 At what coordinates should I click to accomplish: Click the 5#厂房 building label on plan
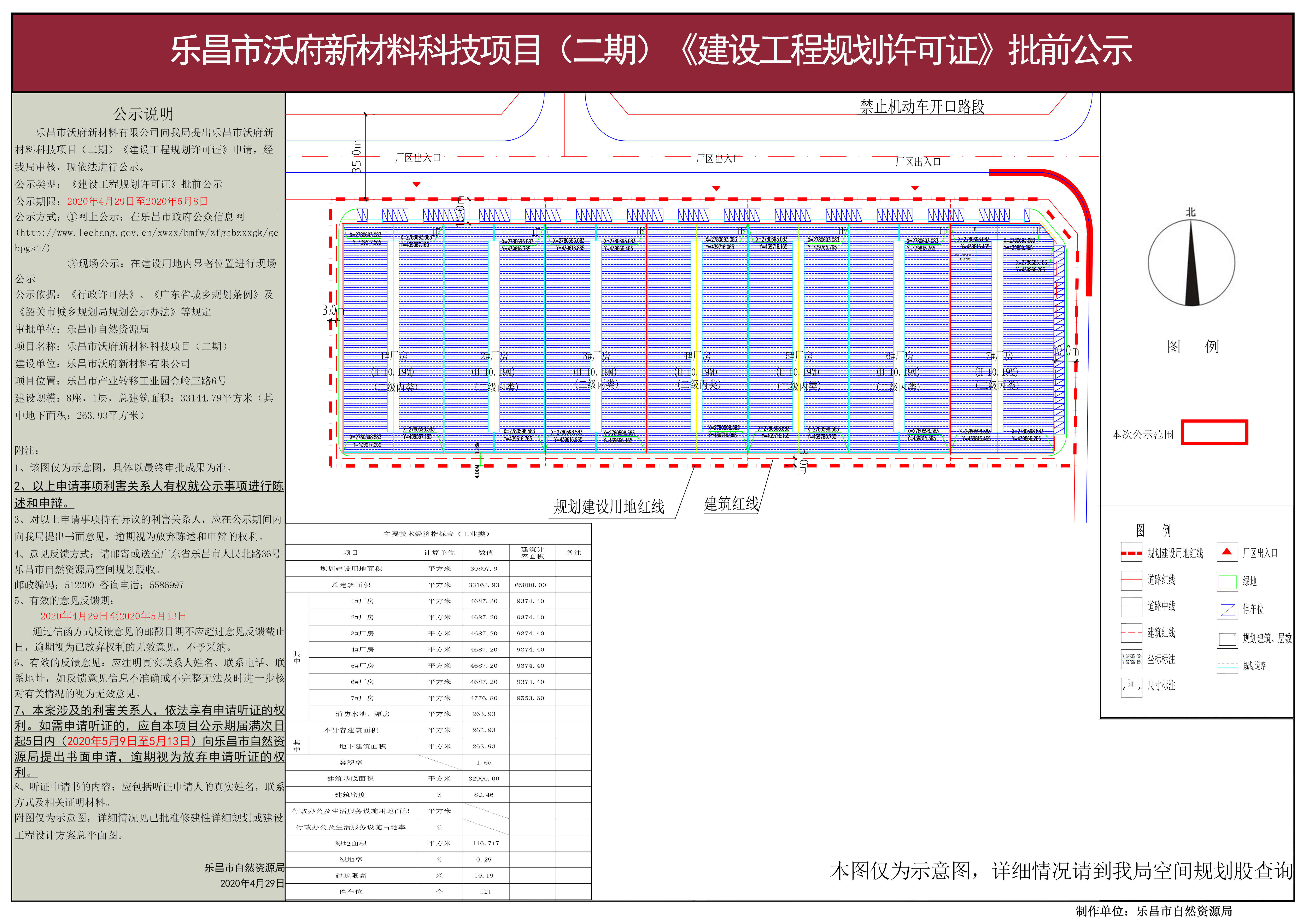point(799,356)
